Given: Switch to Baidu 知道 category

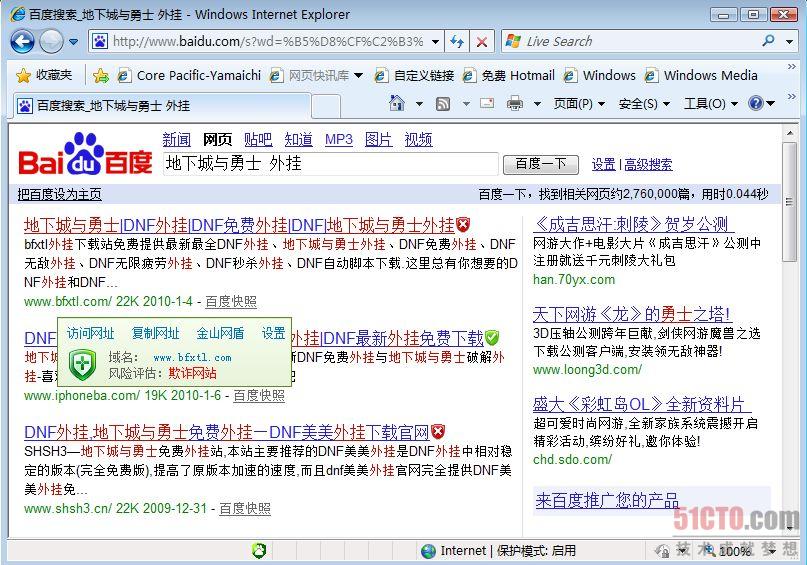Looking at the screenshot, I should click(x=299, y=139).
